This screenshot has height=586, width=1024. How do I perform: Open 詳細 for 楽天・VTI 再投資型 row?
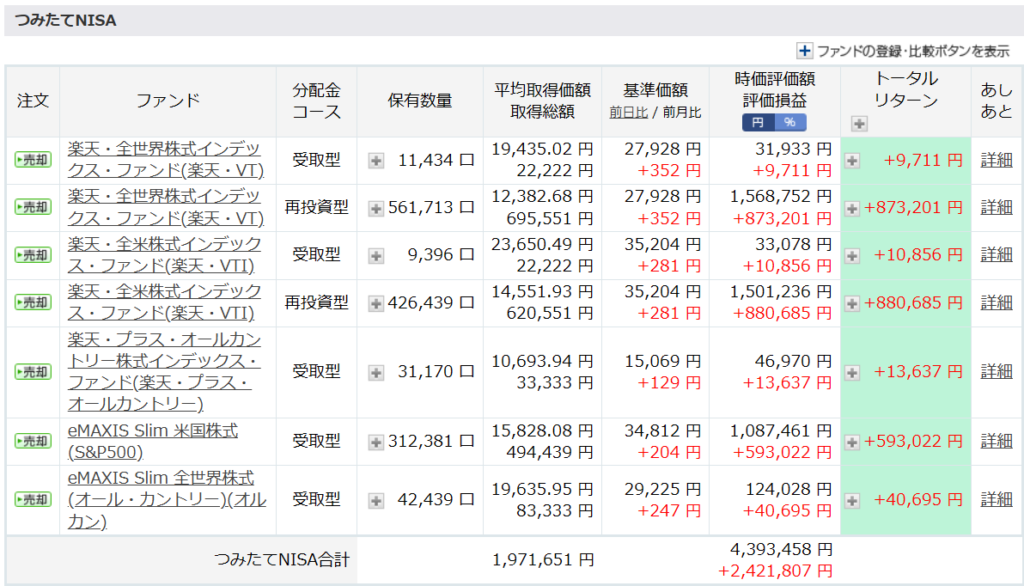[x=997, y=302]
